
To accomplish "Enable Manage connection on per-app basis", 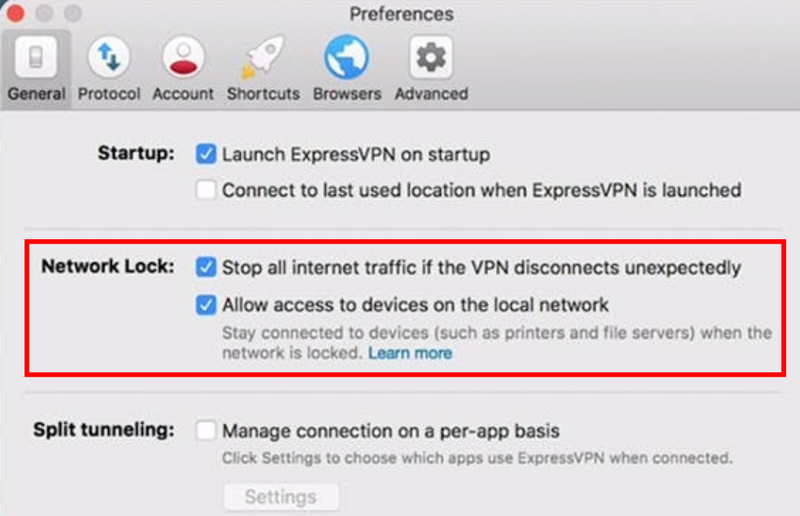I will (206, 430).
